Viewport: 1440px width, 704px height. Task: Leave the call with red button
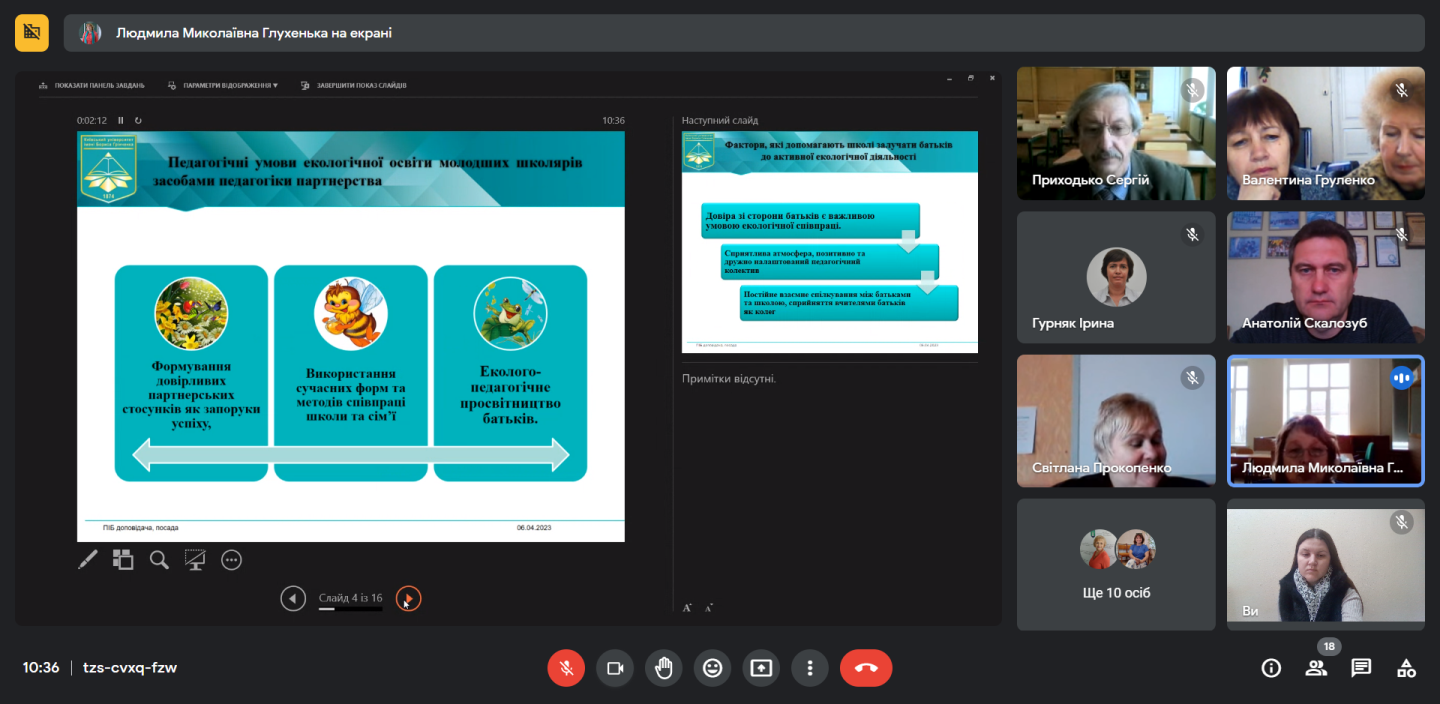[x=866, y=668]
